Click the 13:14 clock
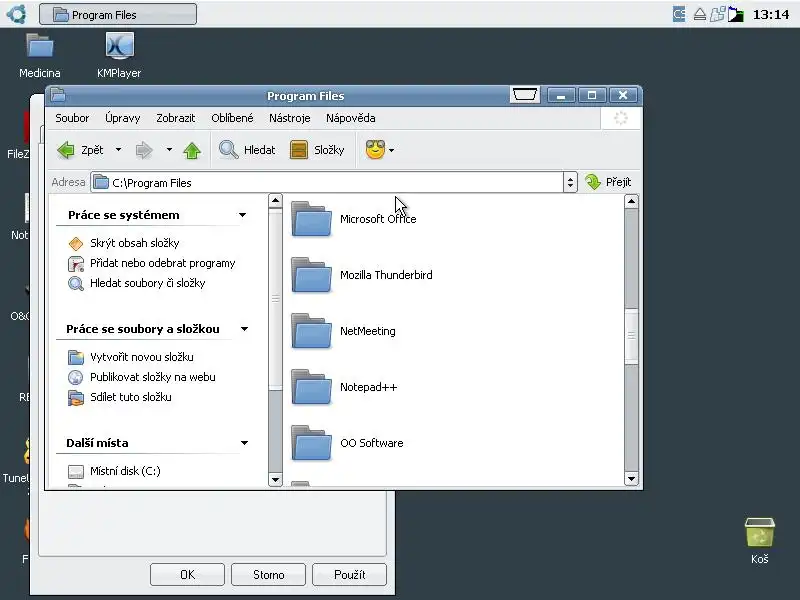Viewport: 800px width, 600px height. (x=771, y=14)
